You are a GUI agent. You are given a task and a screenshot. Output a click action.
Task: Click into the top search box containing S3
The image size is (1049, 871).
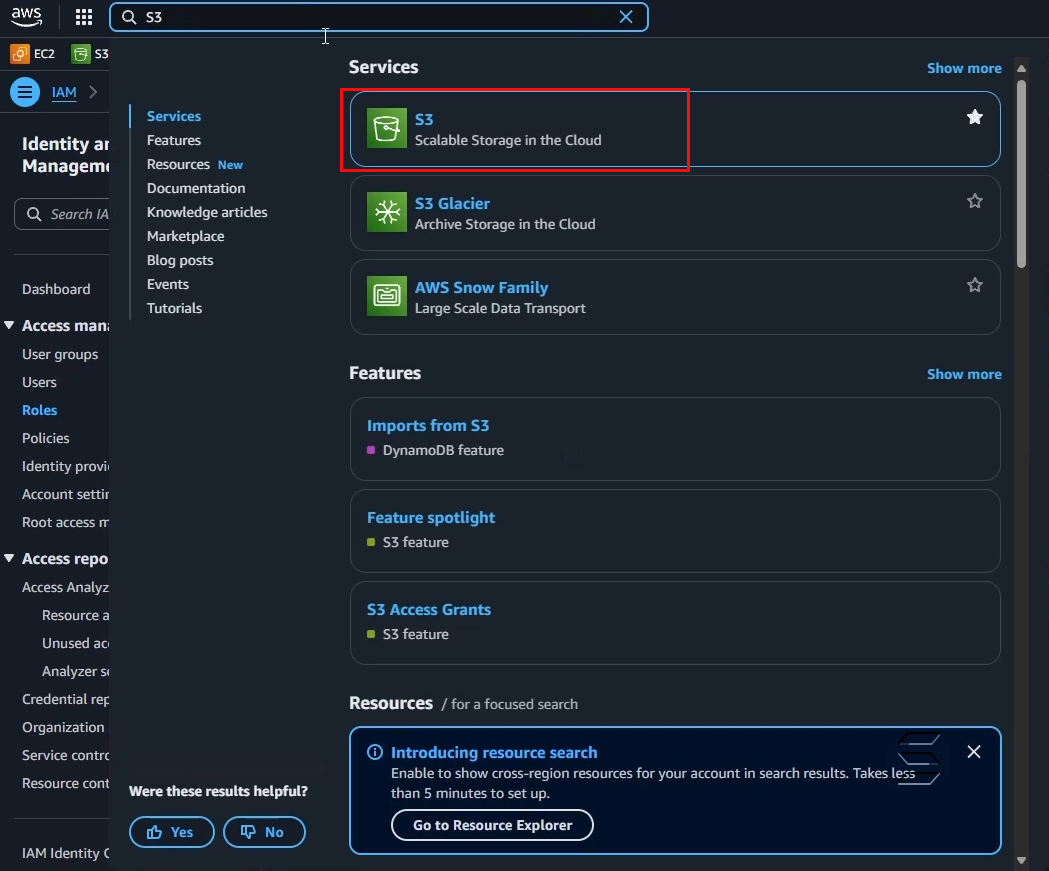coord(379,17)
